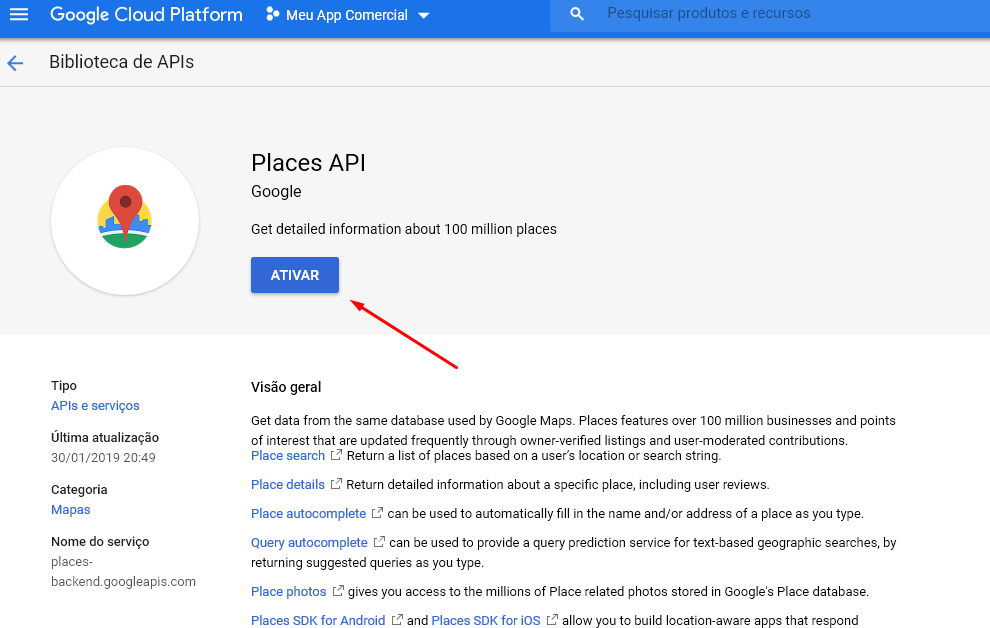Click external-link icon next to Place search
This screenshot has height=628, width=990.
337,454
